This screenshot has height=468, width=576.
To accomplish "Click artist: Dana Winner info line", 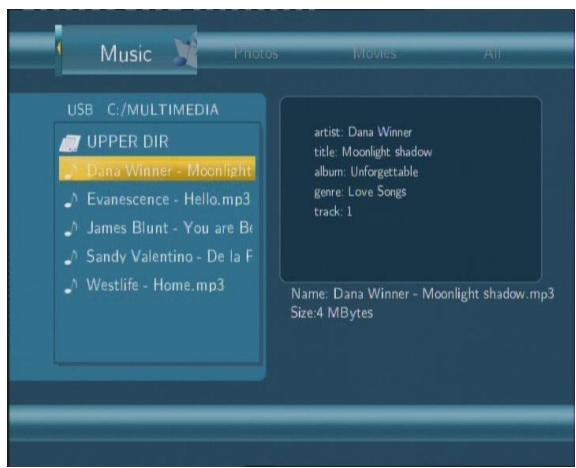I will (x=363, y=132).
